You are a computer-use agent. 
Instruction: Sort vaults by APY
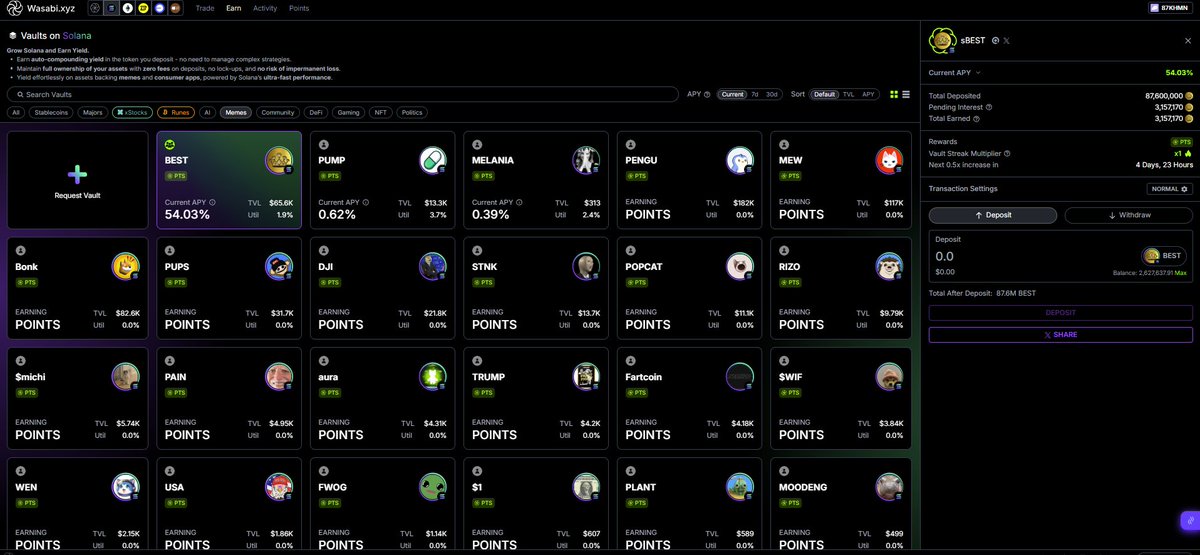coord(868,94)
